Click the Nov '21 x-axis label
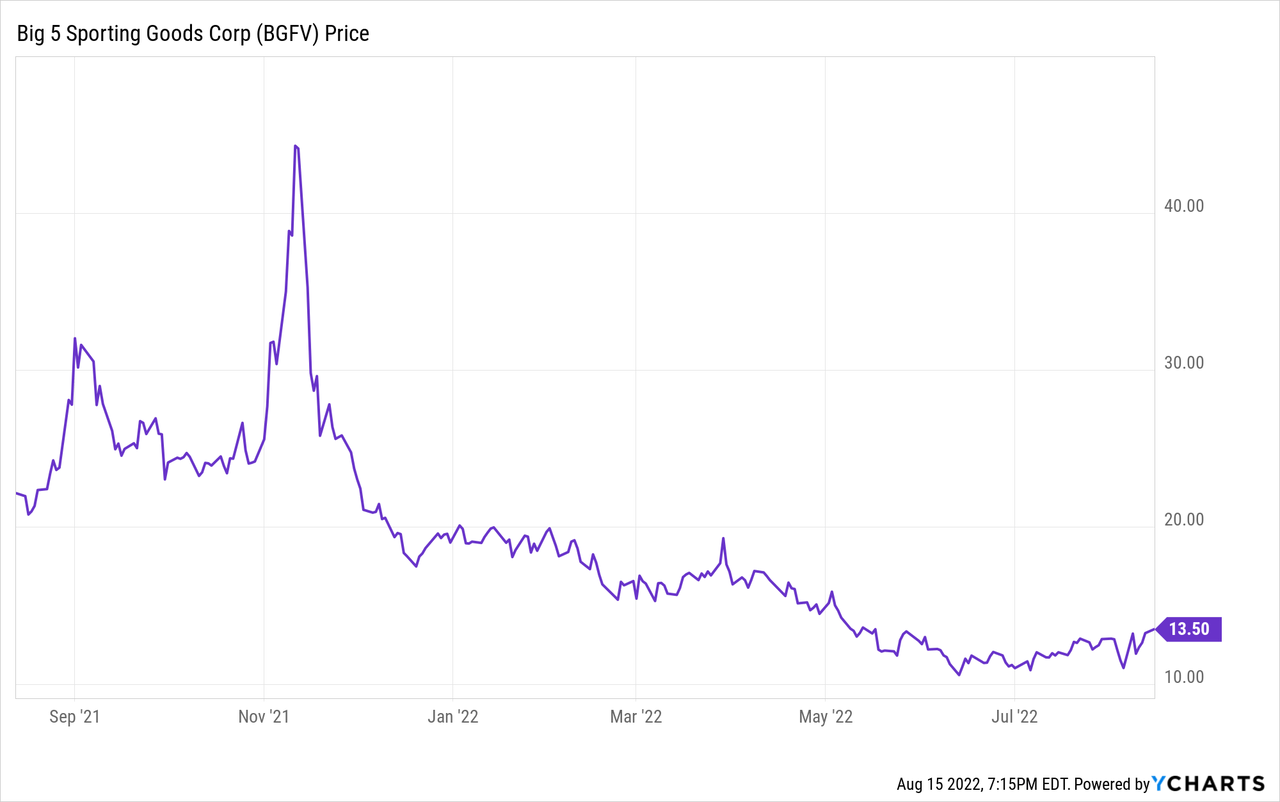Screen dimensions: 1280x802 point(264,717)
